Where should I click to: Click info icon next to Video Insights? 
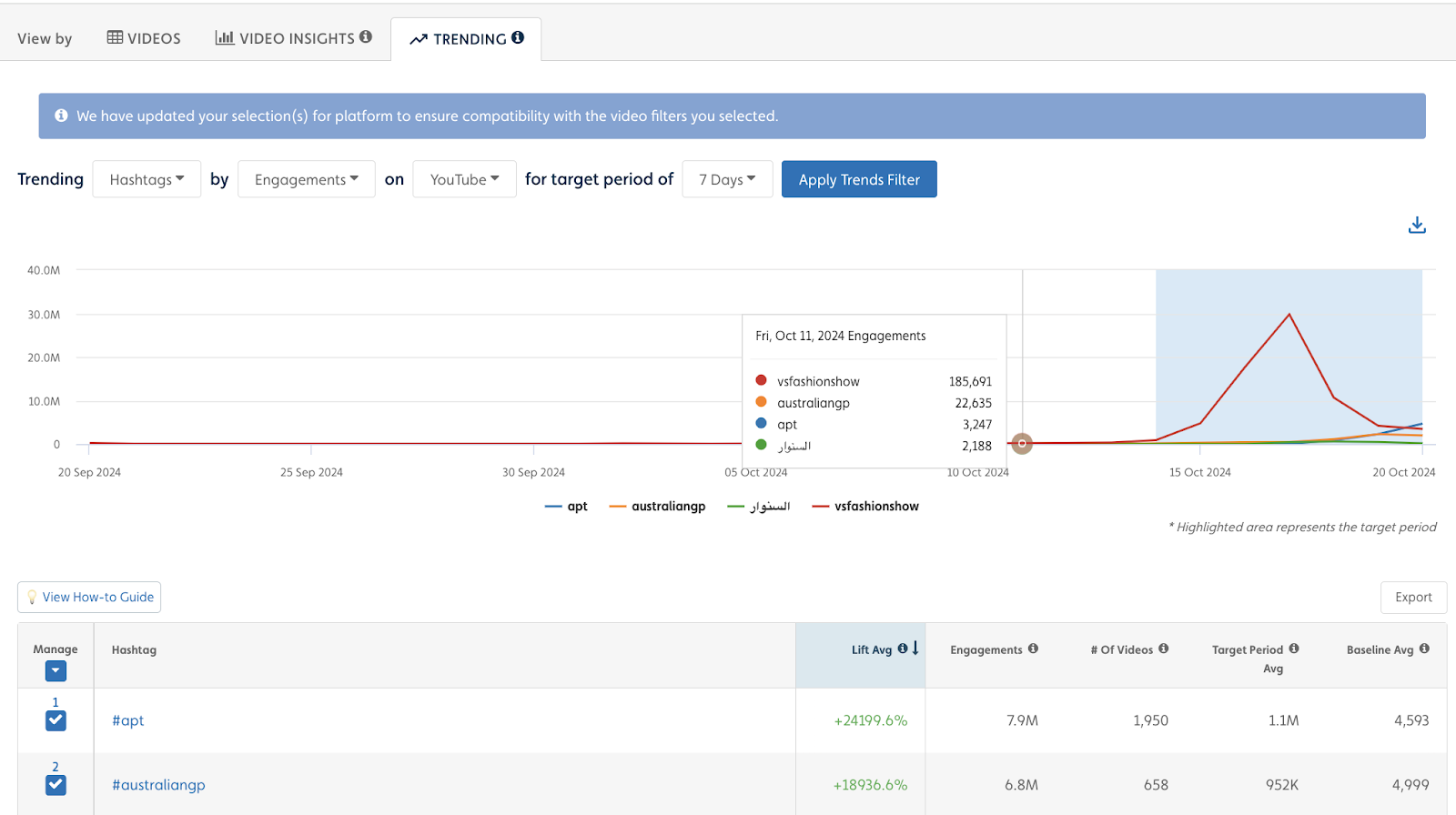[366, 37]
